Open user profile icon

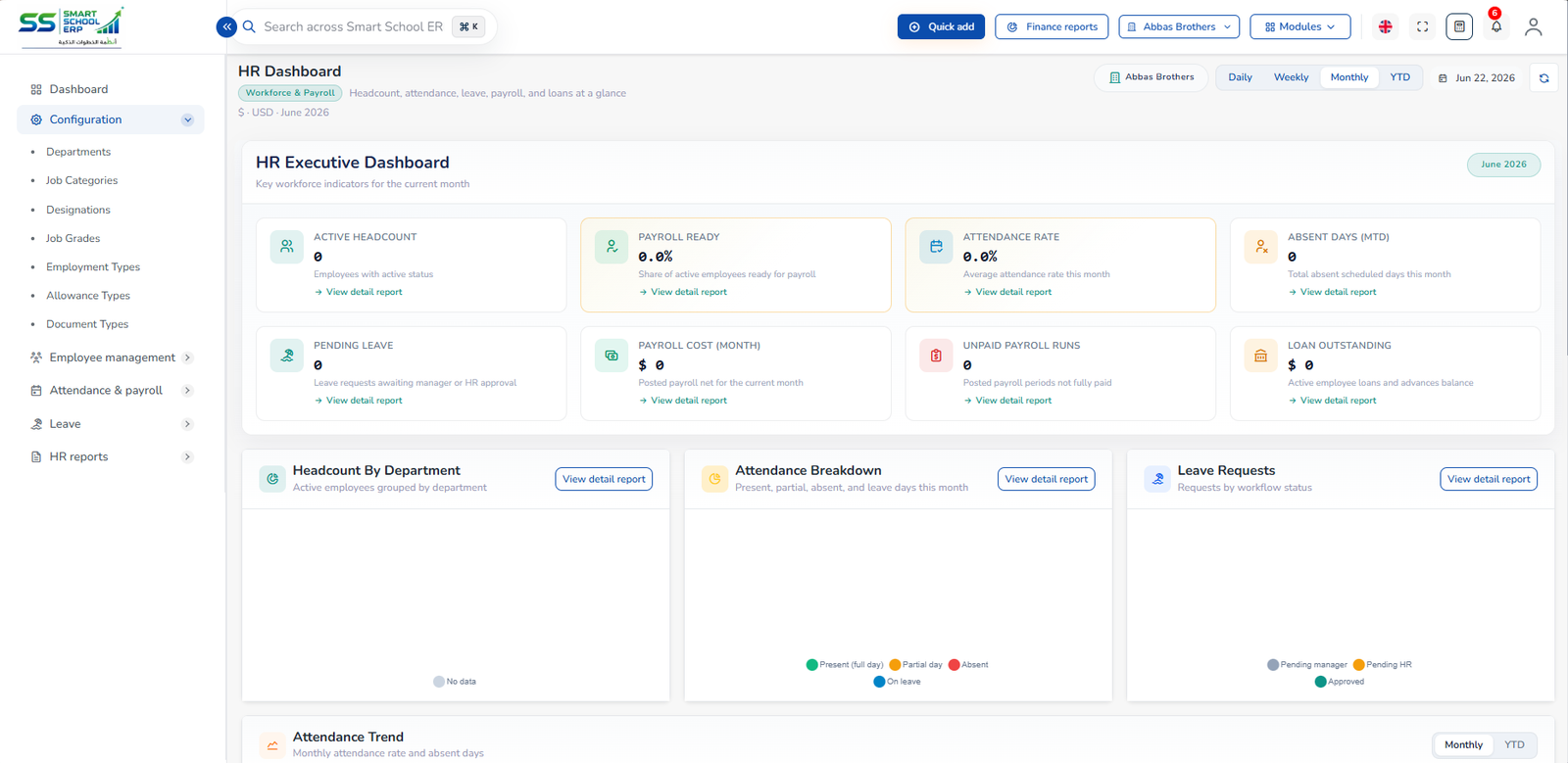click(1534, 26)
